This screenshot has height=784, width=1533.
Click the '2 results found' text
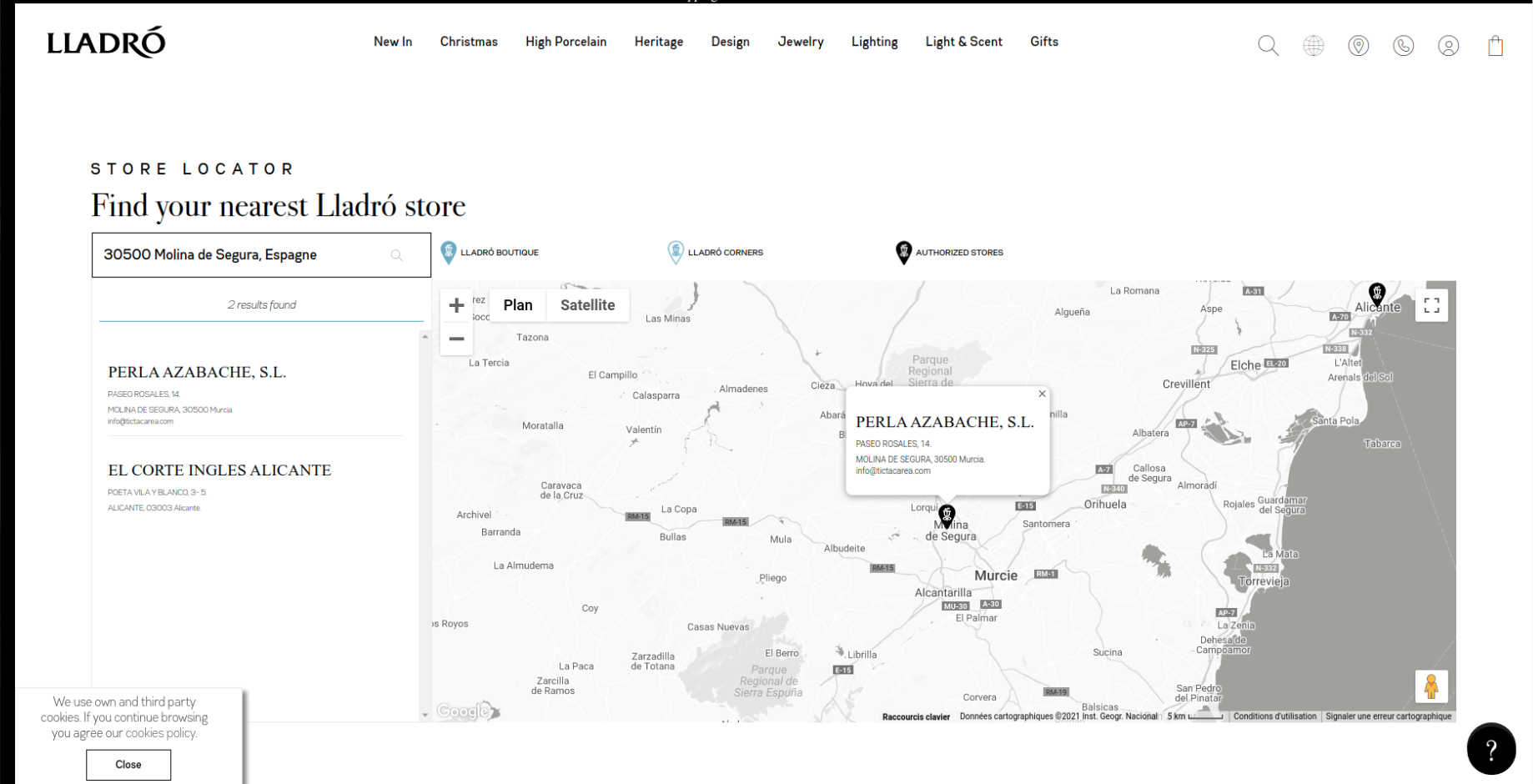pos(262,305)
